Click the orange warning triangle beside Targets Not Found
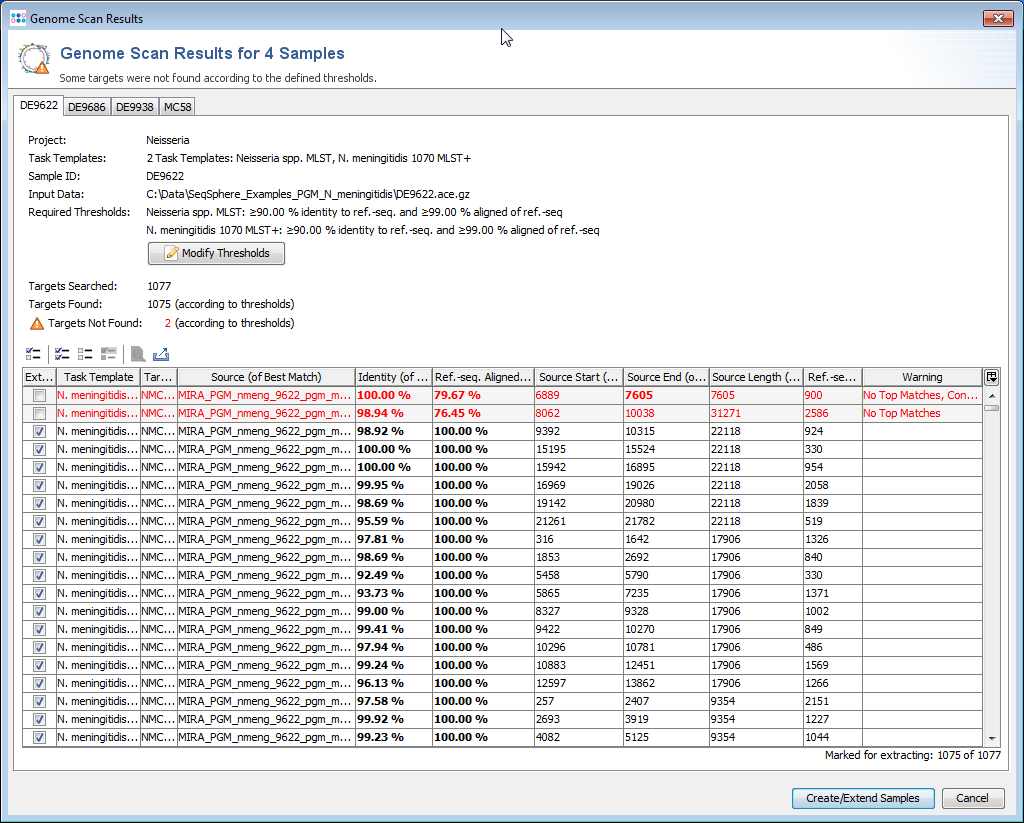 coord(37,323)
